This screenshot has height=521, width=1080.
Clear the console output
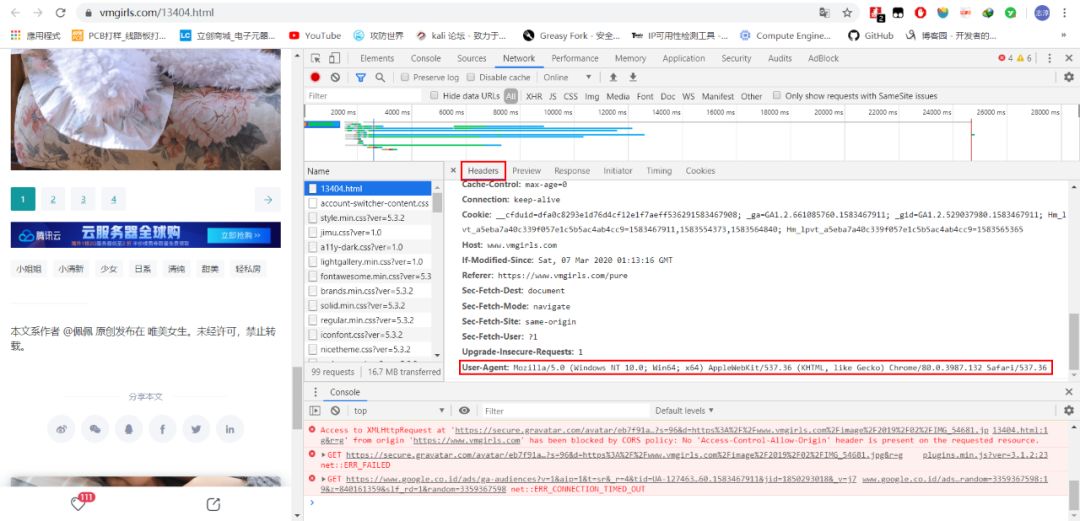point(335,410)
